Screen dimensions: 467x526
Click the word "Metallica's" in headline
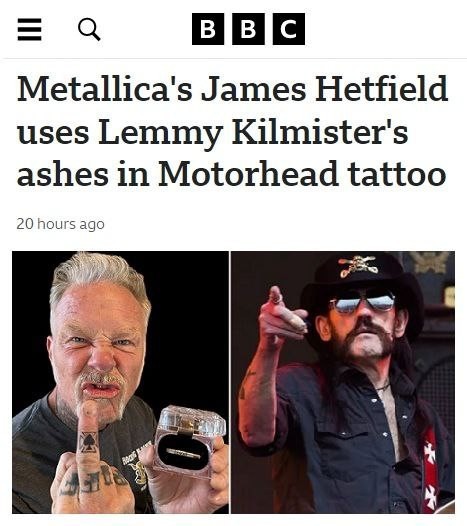click(105, 89)
